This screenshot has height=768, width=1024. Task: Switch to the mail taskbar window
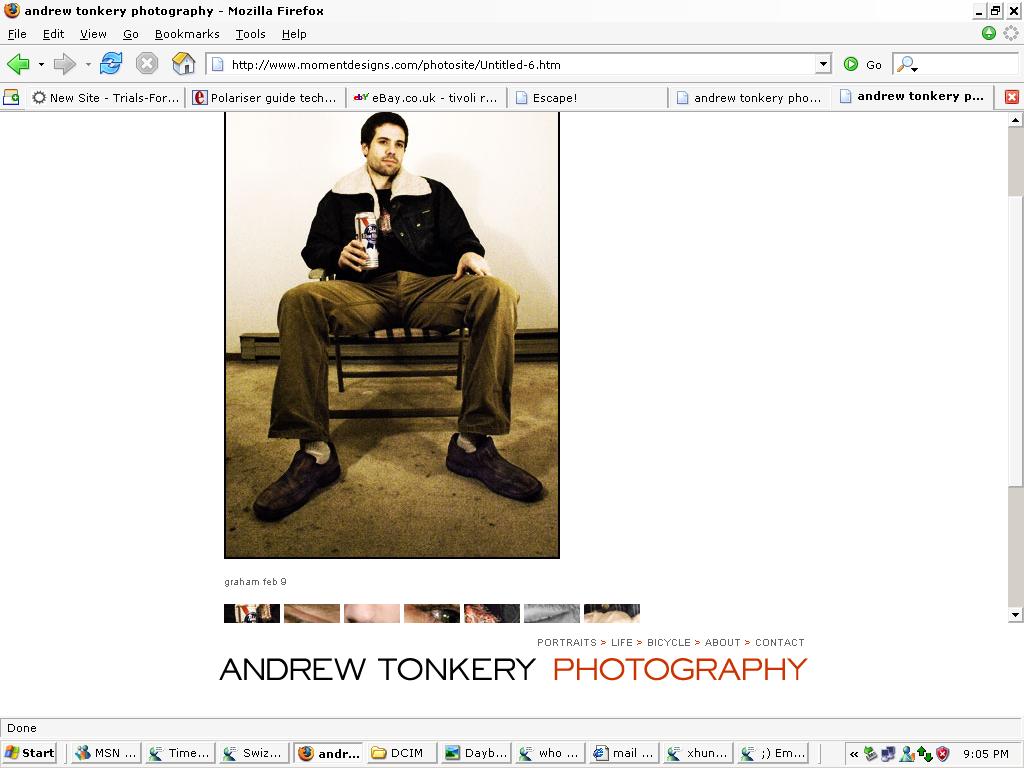(624, 753)
